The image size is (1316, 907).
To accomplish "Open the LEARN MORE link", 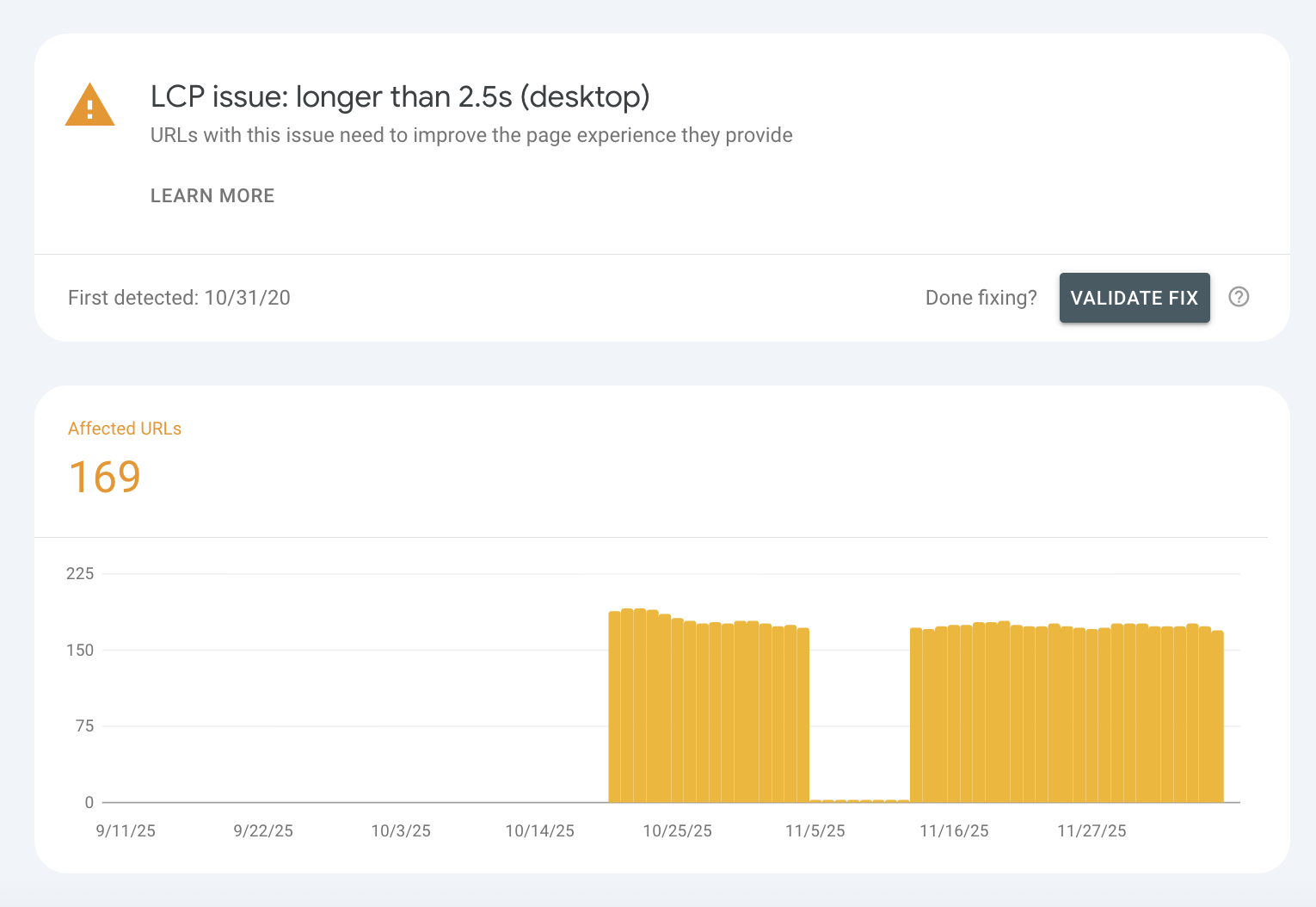I will point(212,195).
